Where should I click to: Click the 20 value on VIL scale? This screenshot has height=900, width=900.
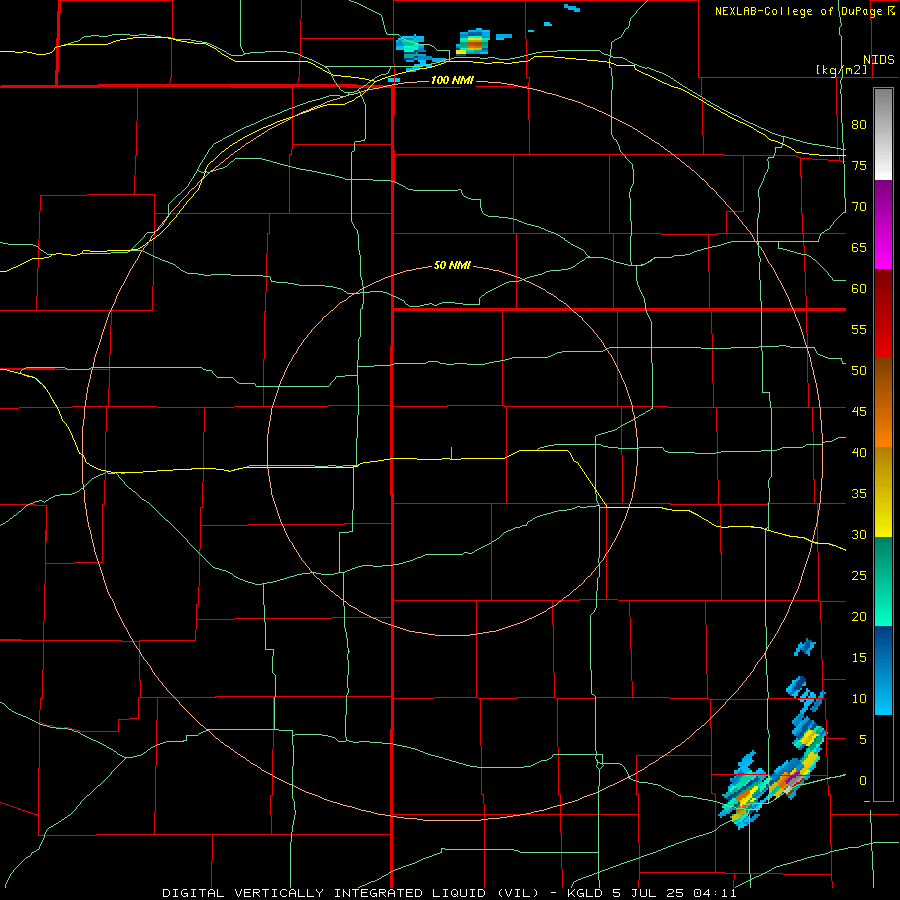click(x=859, y=617)
